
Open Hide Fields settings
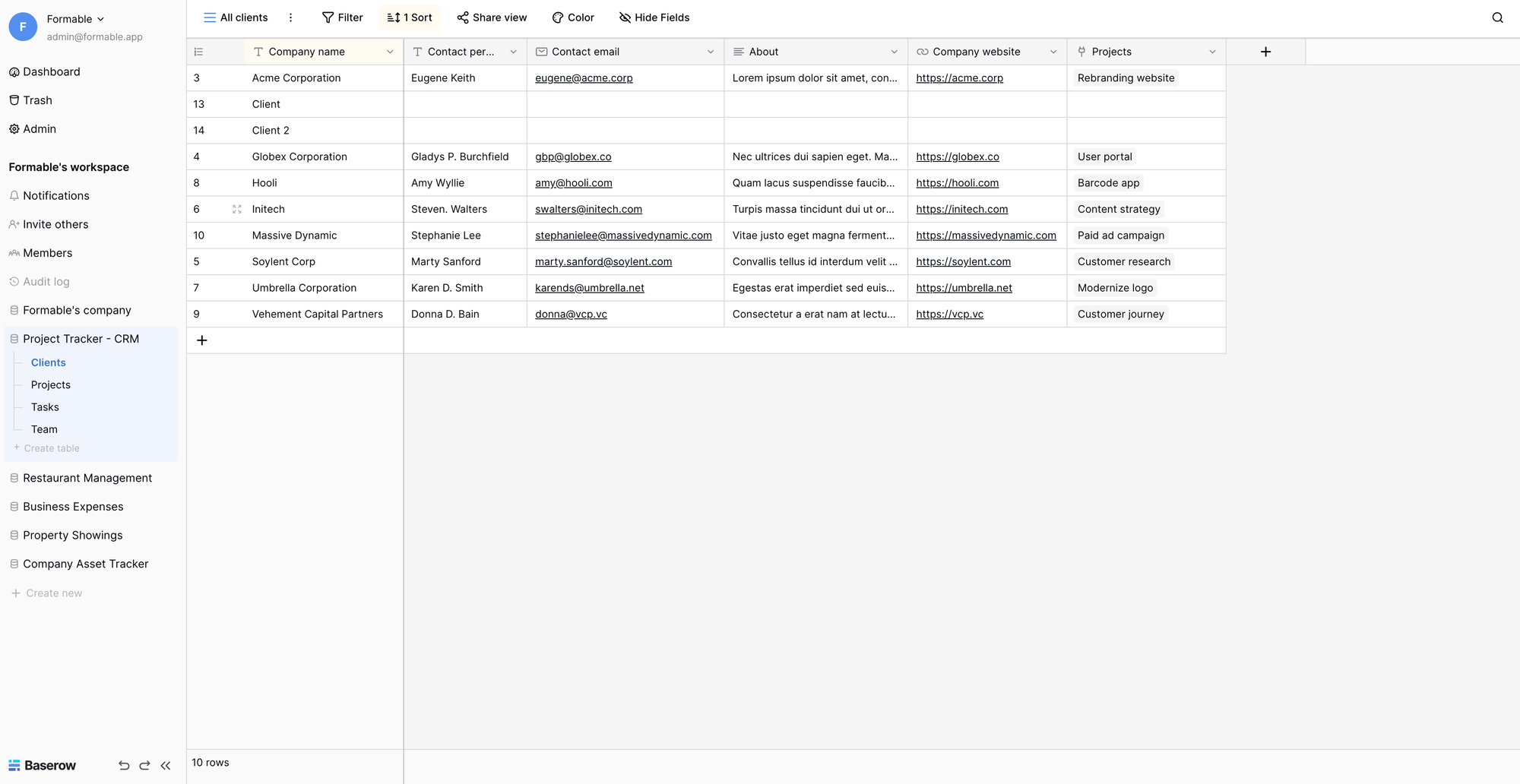625,17
